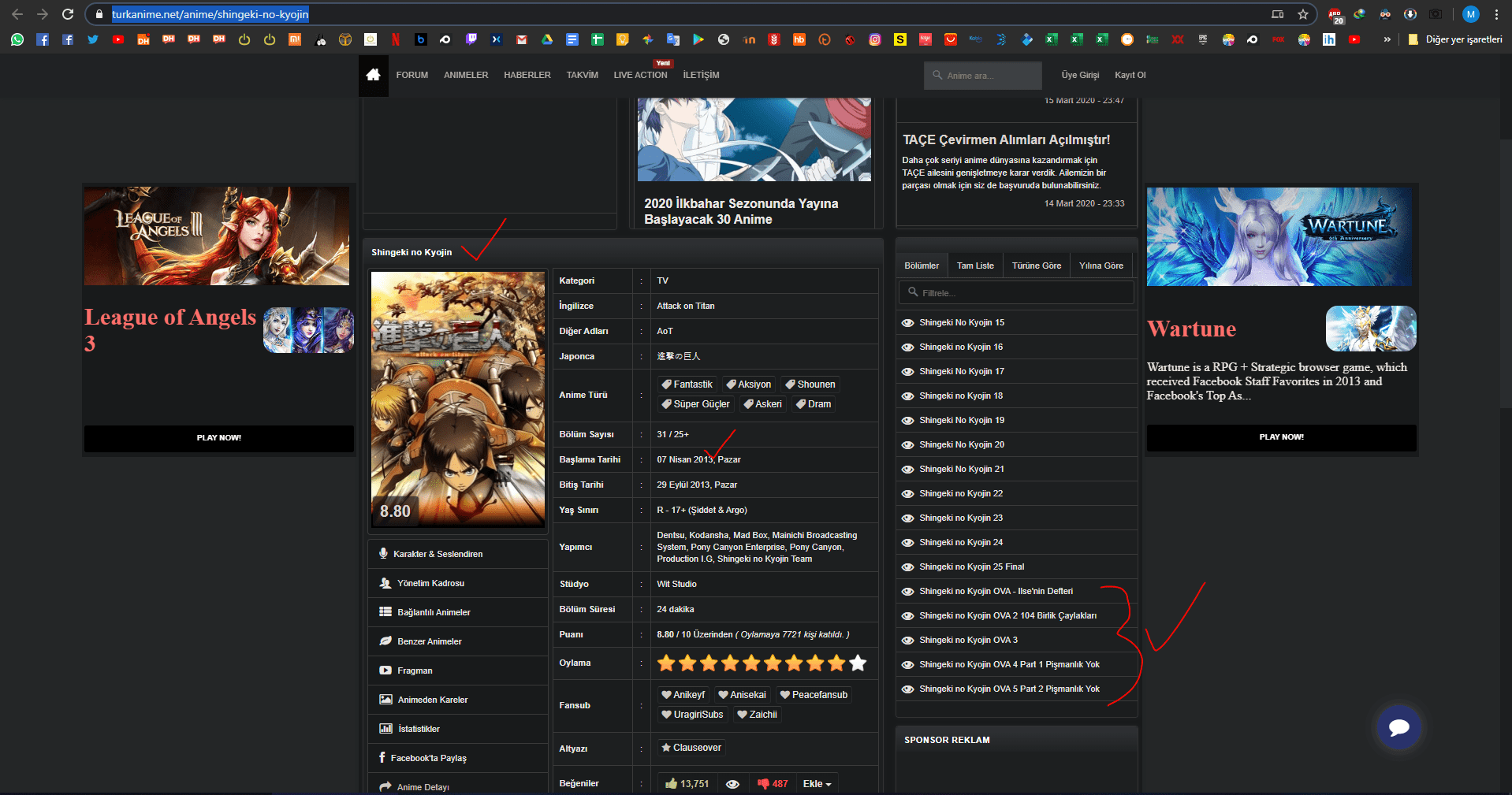The height and width of the screenshot is (795, 1512).
Task: Toggle watched eye for Shingeki No Kyojin 15
Action: [x=907, y=323]
